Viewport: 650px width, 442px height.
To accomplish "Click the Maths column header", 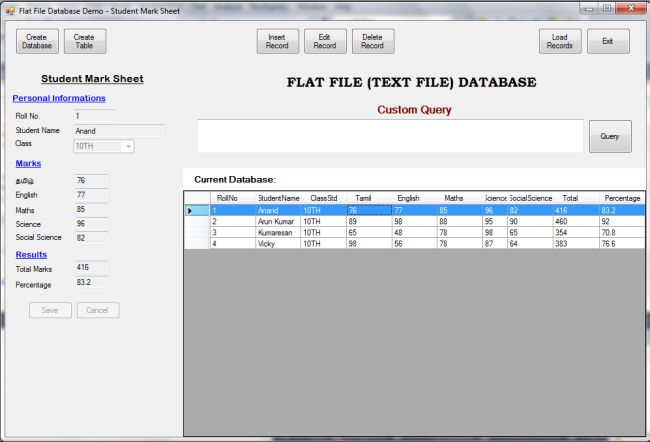I will pos(460,198).
